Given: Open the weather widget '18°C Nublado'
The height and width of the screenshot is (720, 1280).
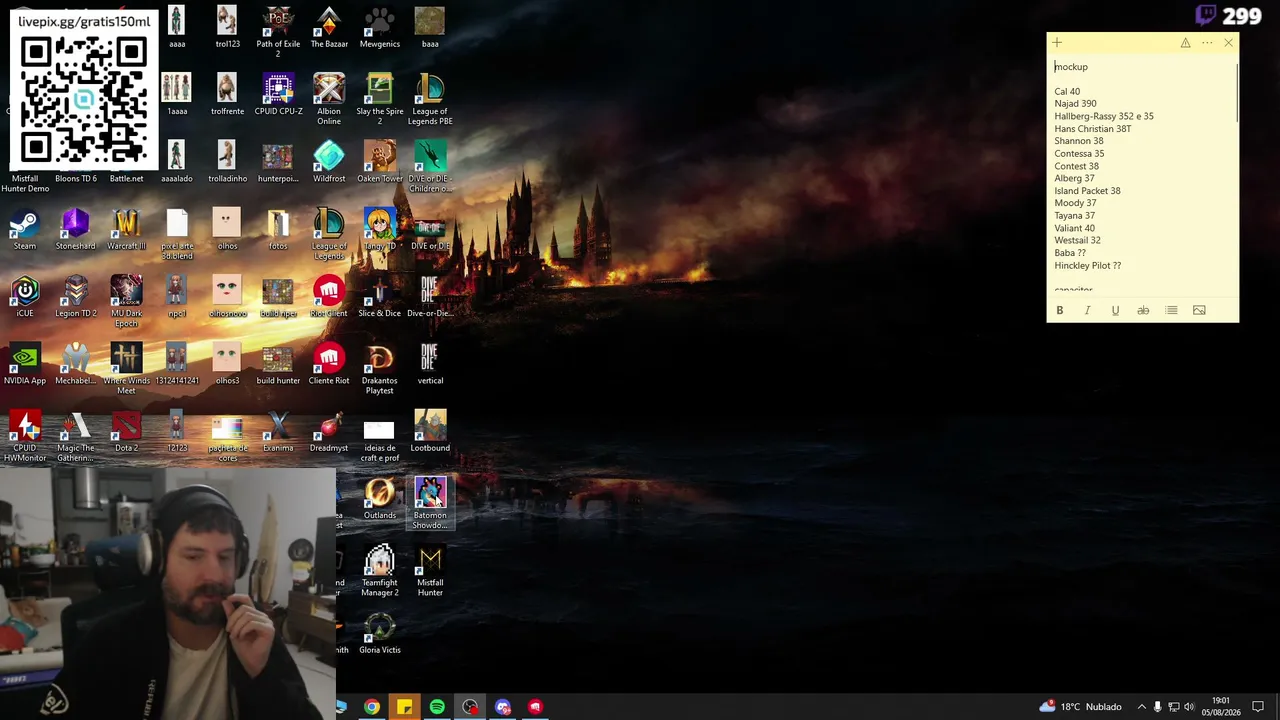Looking at the screenshot, I should point(1081,707).
